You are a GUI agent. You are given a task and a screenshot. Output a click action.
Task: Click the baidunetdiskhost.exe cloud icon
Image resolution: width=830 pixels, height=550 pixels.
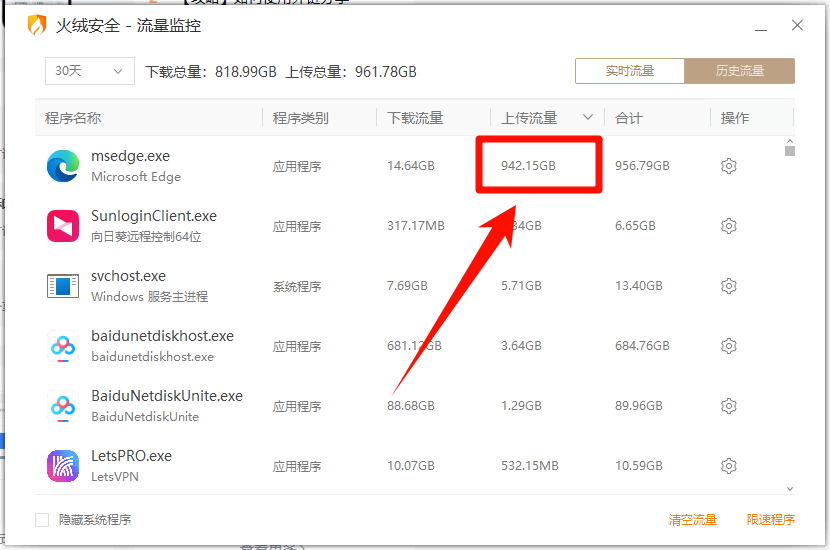63,346
